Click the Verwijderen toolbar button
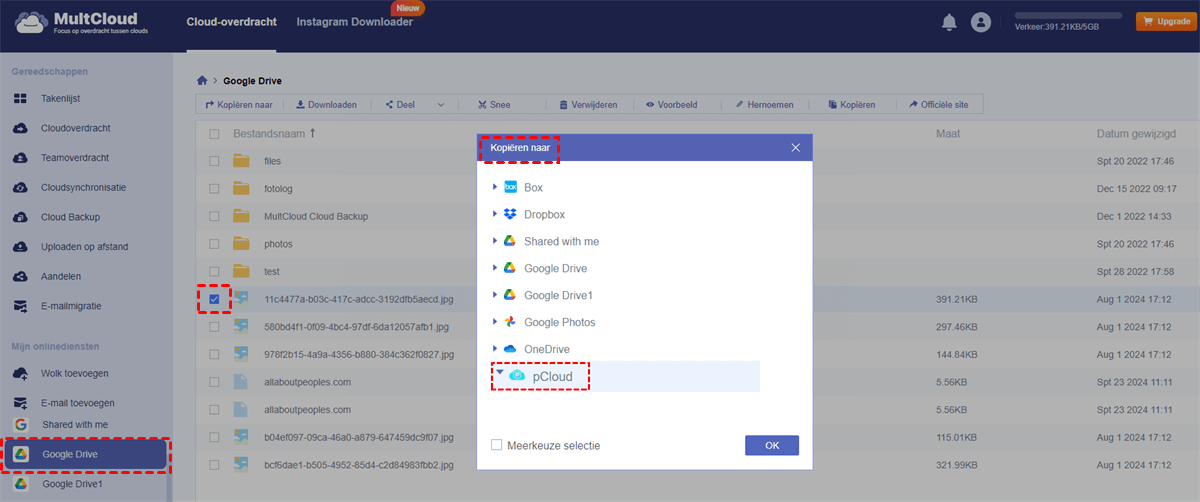This screenshot has height=502, width=1200. click(588, 104)
